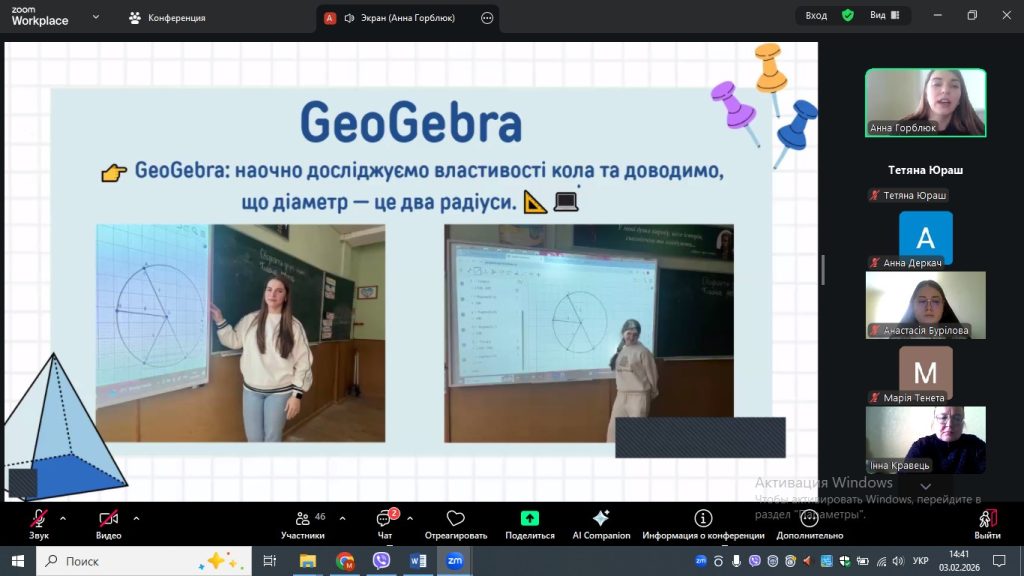The width and height of the screenshot is (1024, 576).
Task: Select Анна Горблюк's video thumbnail
Action: tap(925, 102)
